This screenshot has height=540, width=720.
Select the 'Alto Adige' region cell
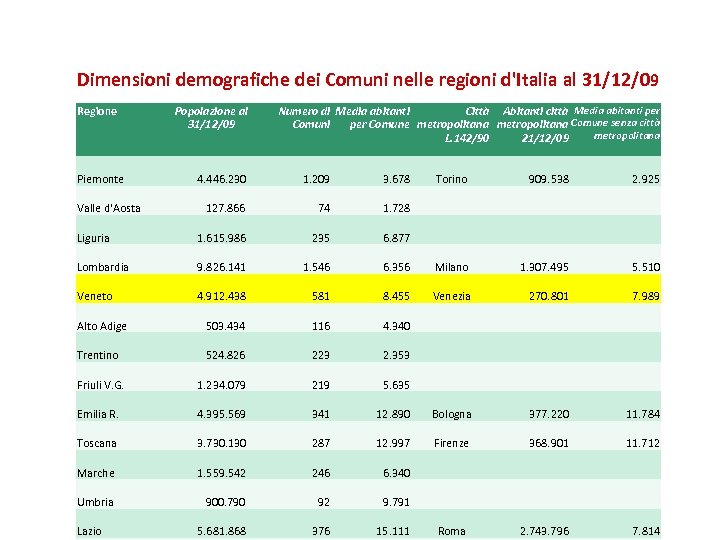click(102, 326)
